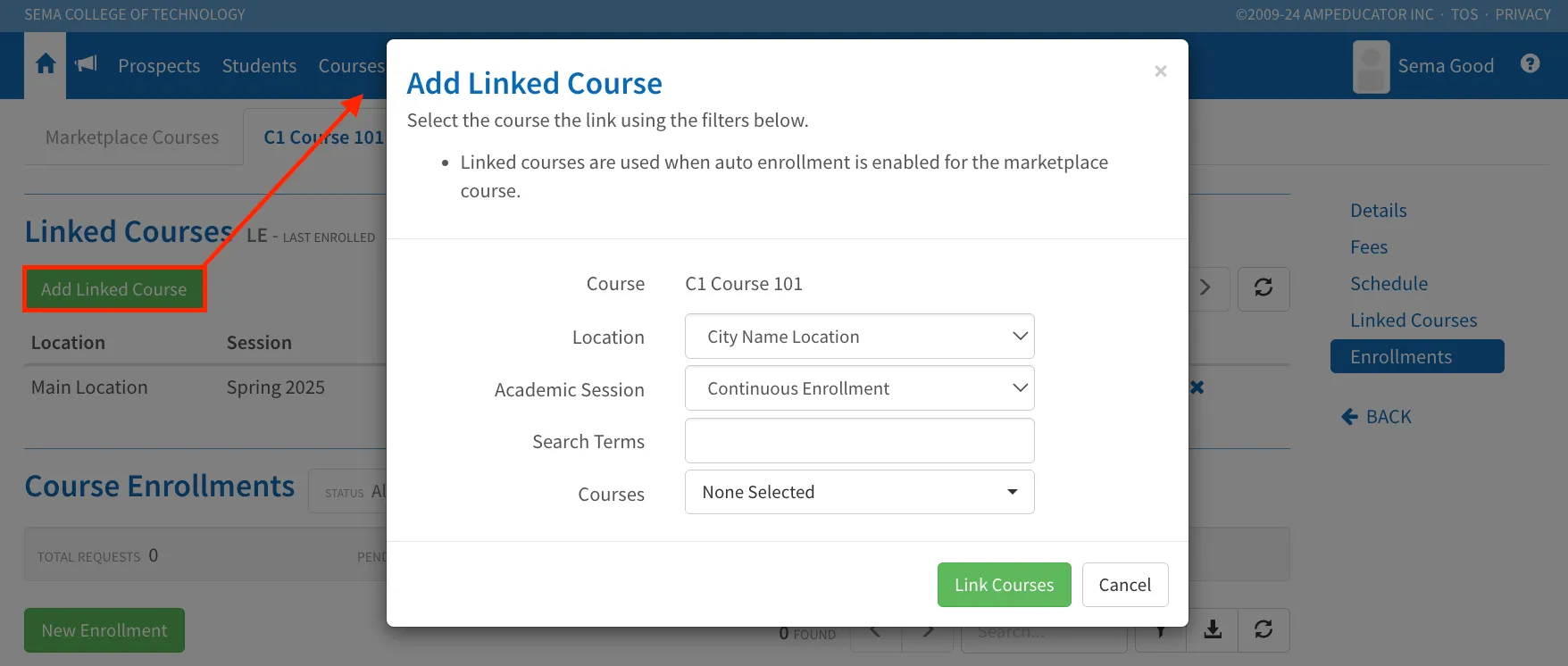Open the Students menu
The height and width of the screenshot is (666, 1568).
pos(259,66)
